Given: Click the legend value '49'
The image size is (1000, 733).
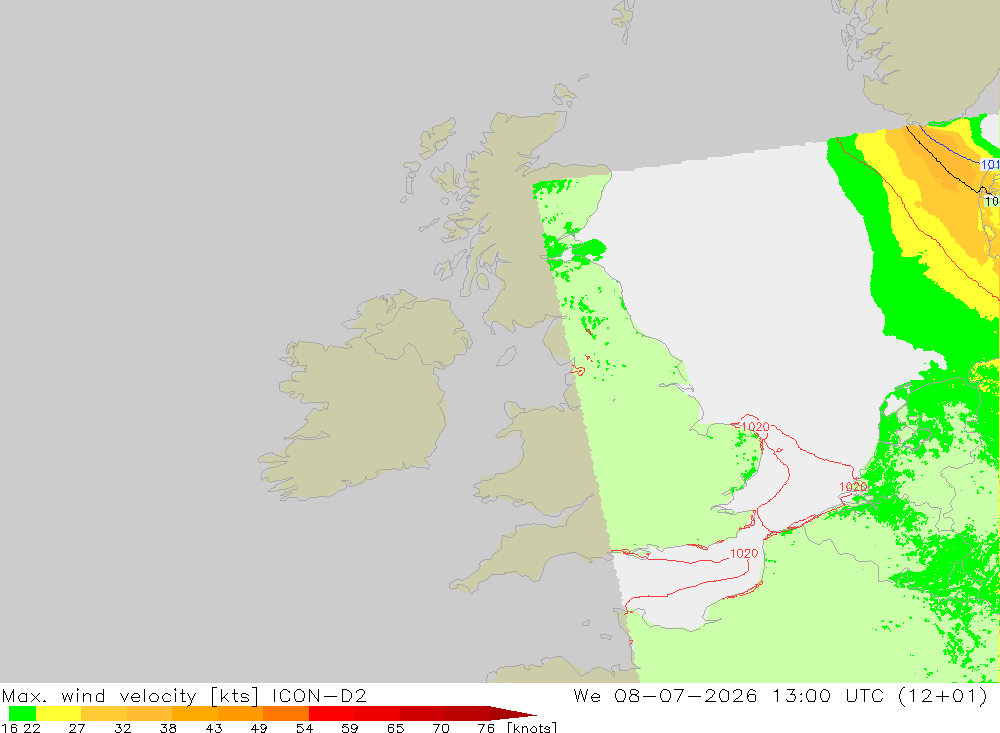Looking at the screenshot, I should (x=259, y=728).
